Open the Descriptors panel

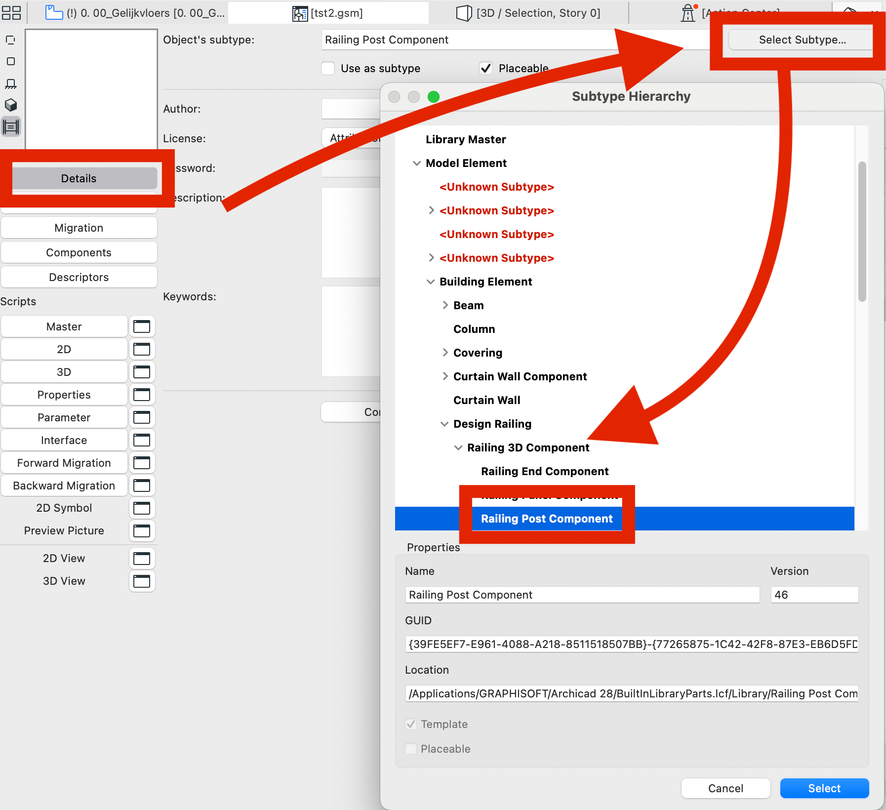coord(79,278)
